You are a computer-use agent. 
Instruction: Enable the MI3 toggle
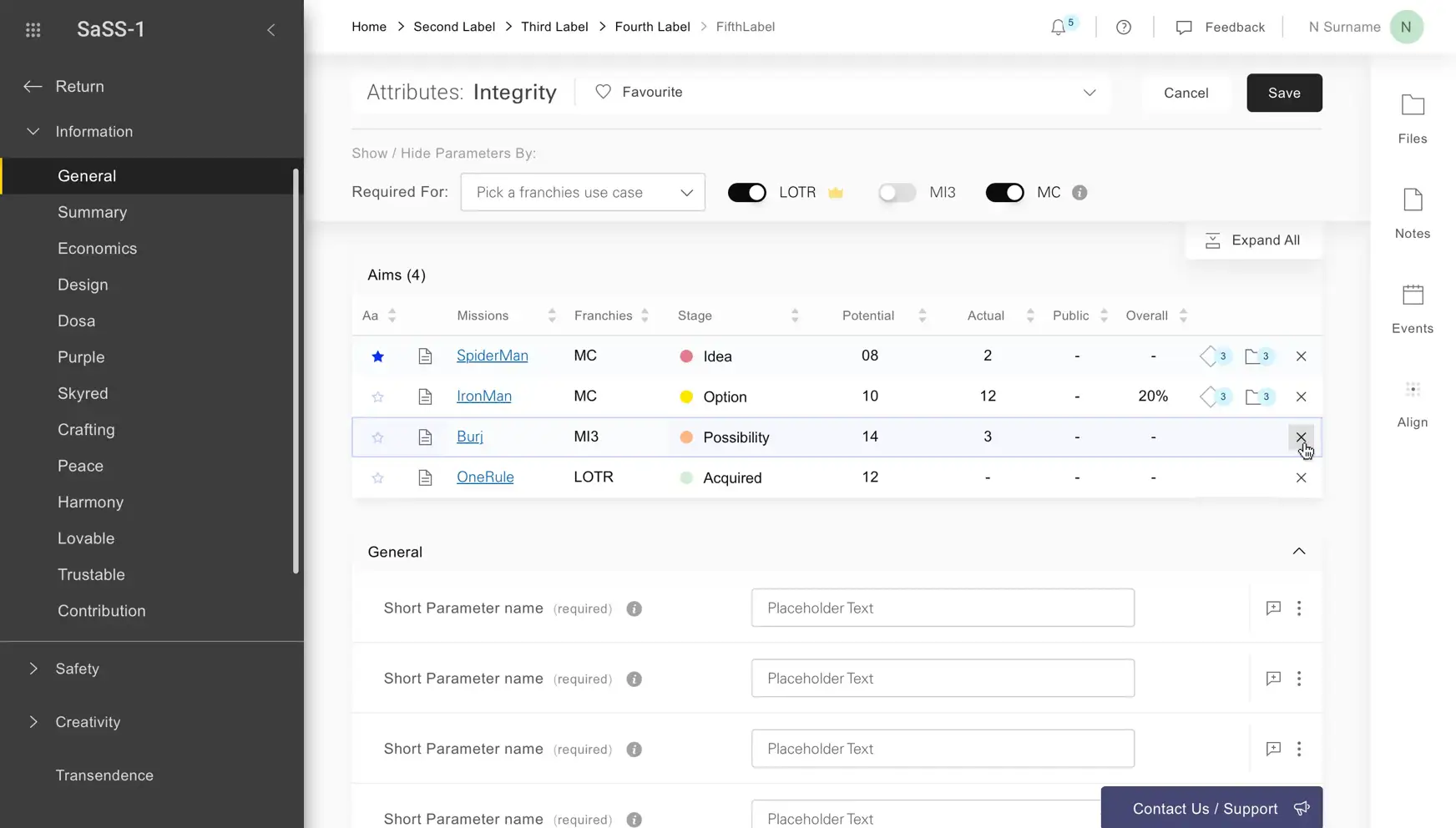(x=896, y=192)
